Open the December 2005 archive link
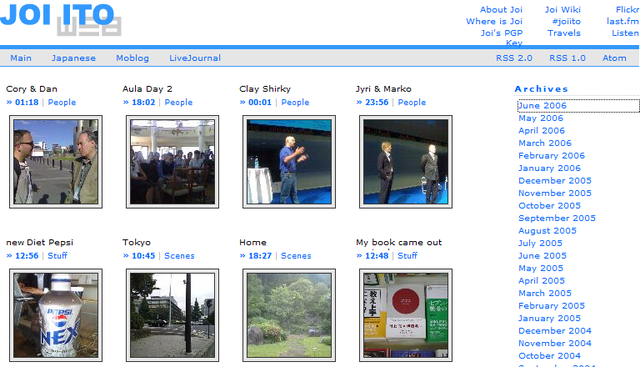Image resolution: width=640 pixels, height=367 pixels. (x=555, y=181)
